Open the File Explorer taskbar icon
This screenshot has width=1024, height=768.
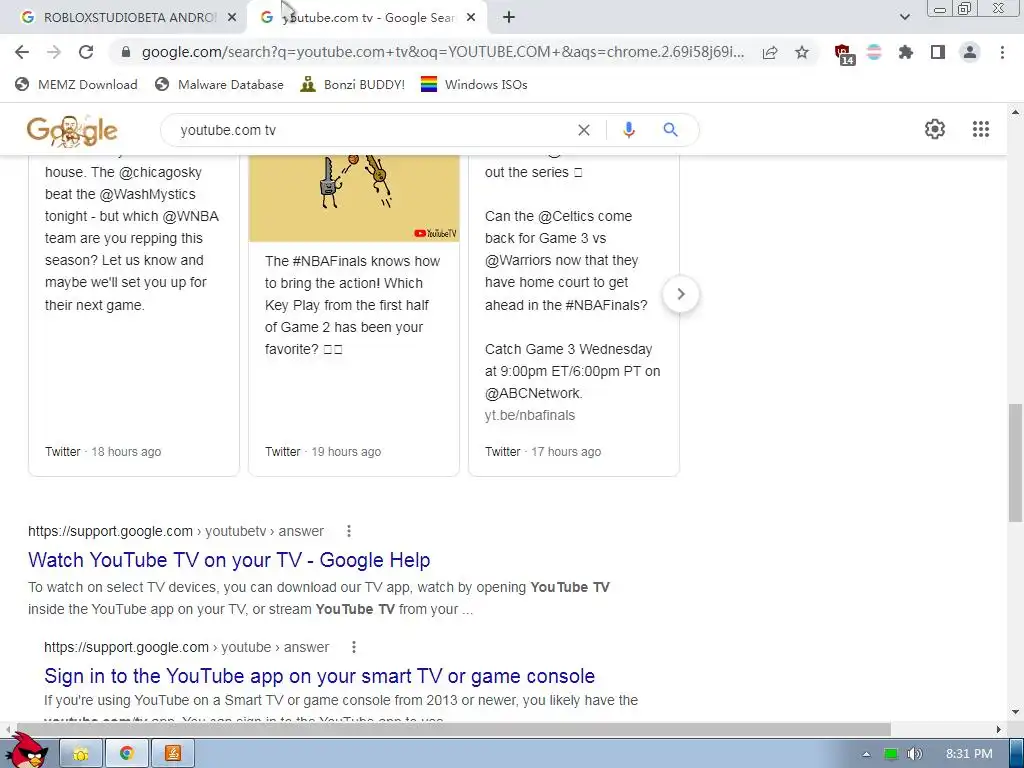pos(81,754)
